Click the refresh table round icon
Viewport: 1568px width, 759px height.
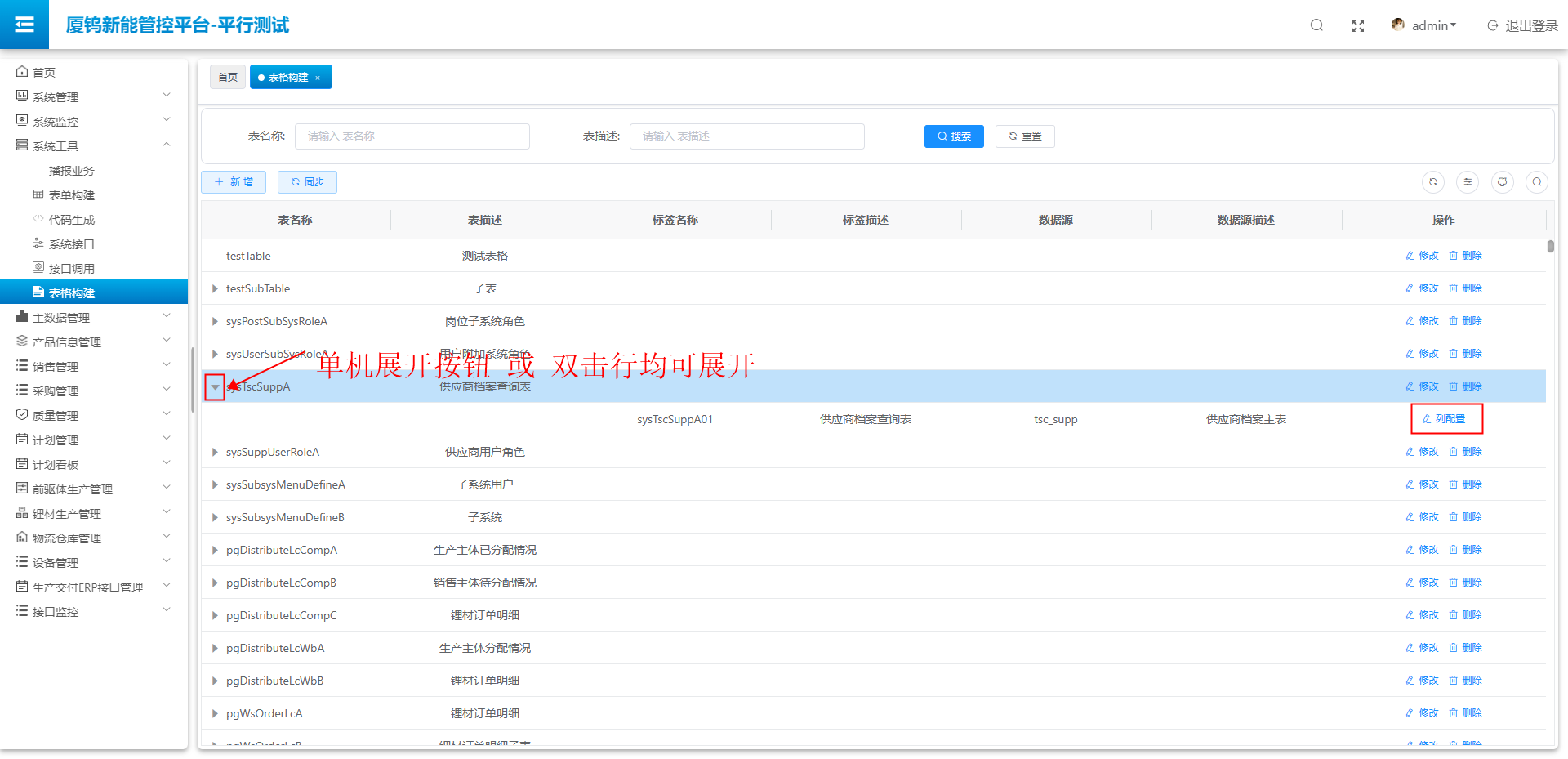coord(1433,182)
